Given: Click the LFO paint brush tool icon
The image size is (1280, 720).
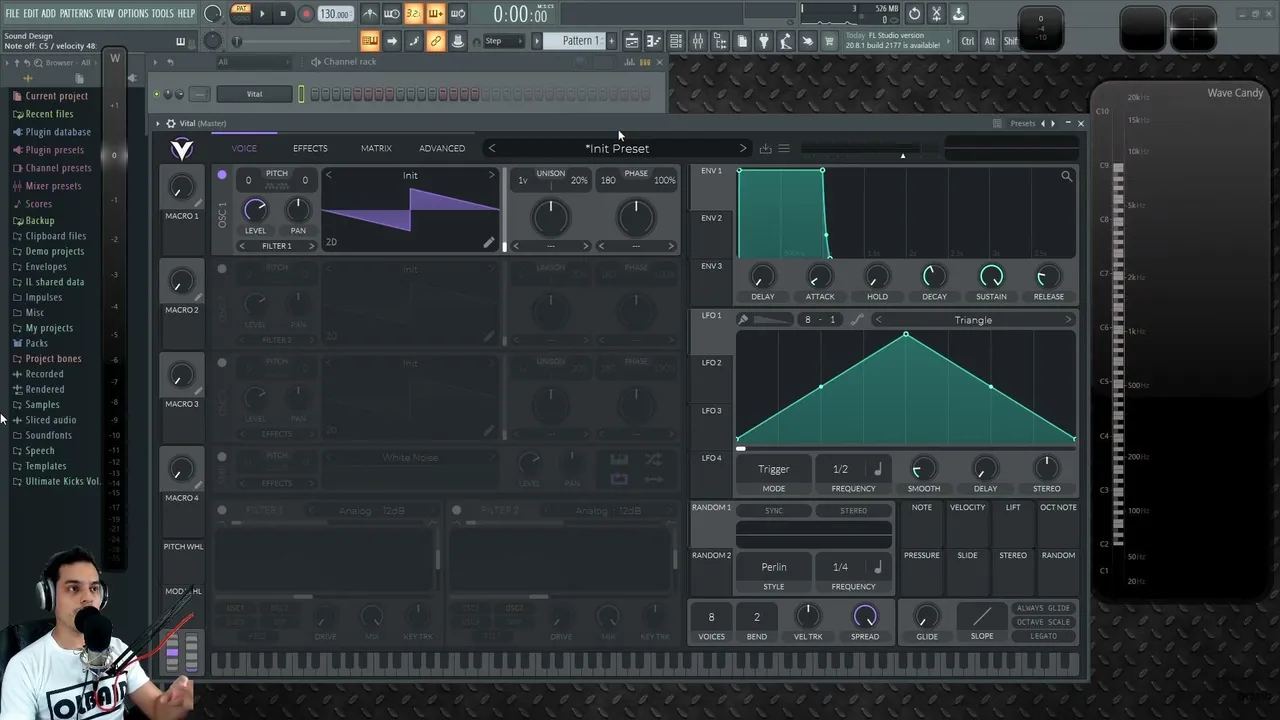Looking at the screenshot, I should [x=743, y=320].
